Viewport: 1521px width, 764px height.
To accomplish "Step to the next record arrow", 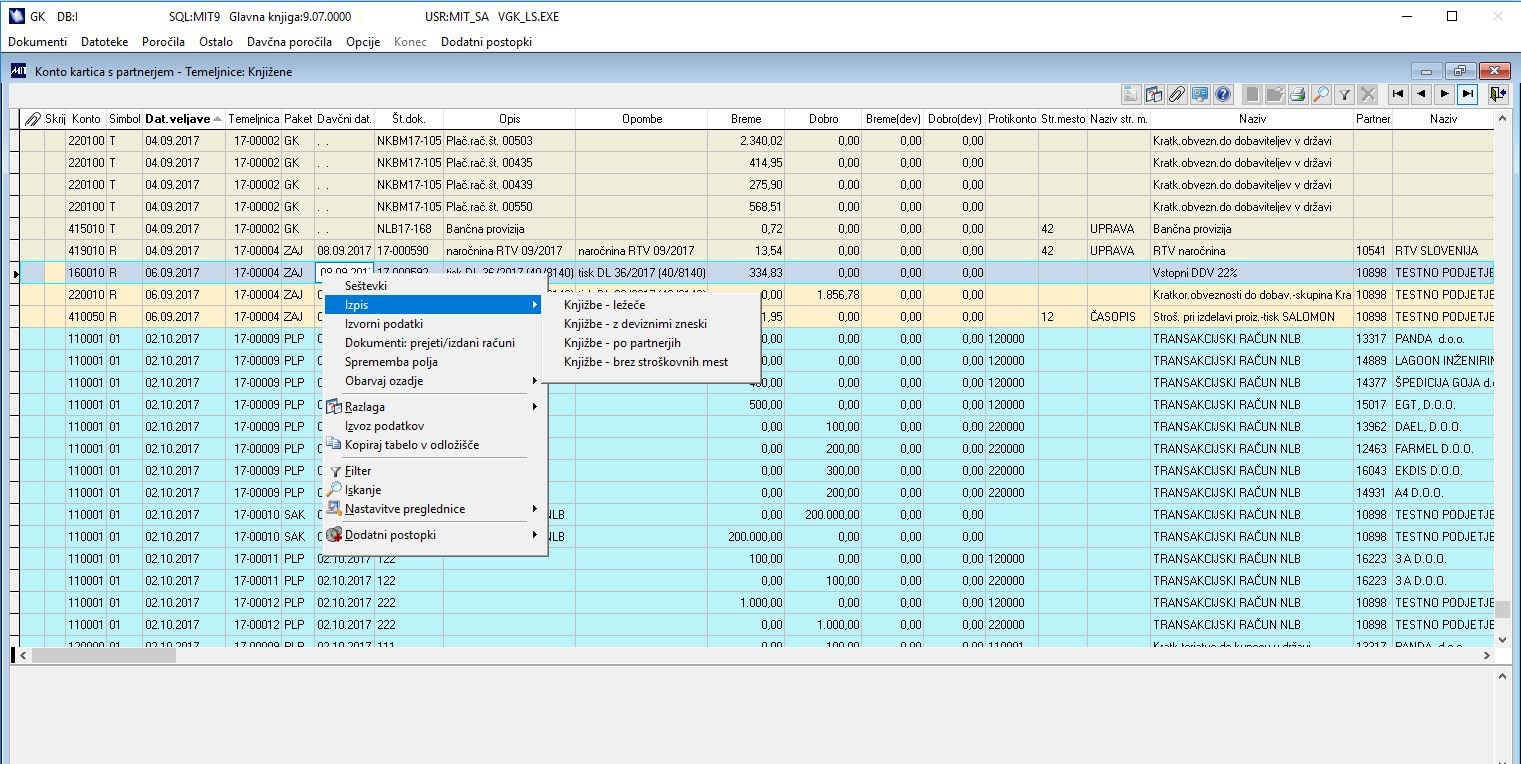I will [x=1444, y=95].
